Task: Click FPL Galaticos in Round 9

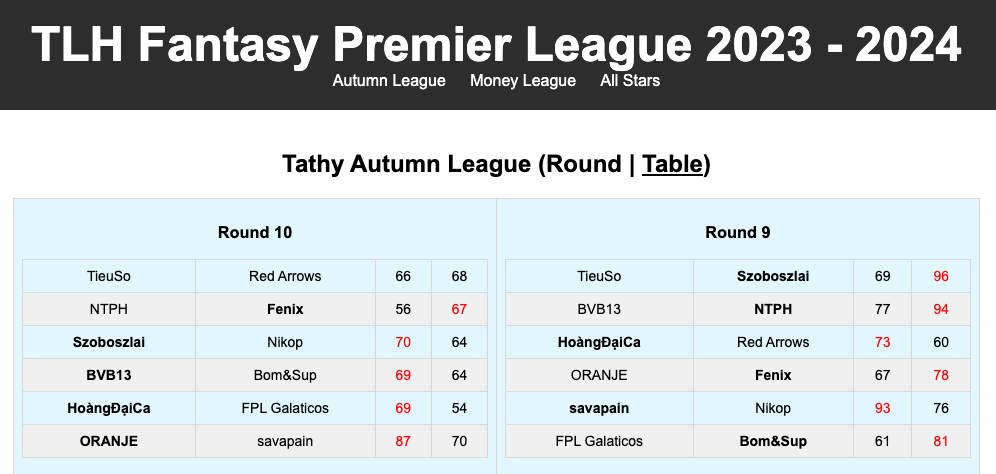Action: tap(599, 441)
